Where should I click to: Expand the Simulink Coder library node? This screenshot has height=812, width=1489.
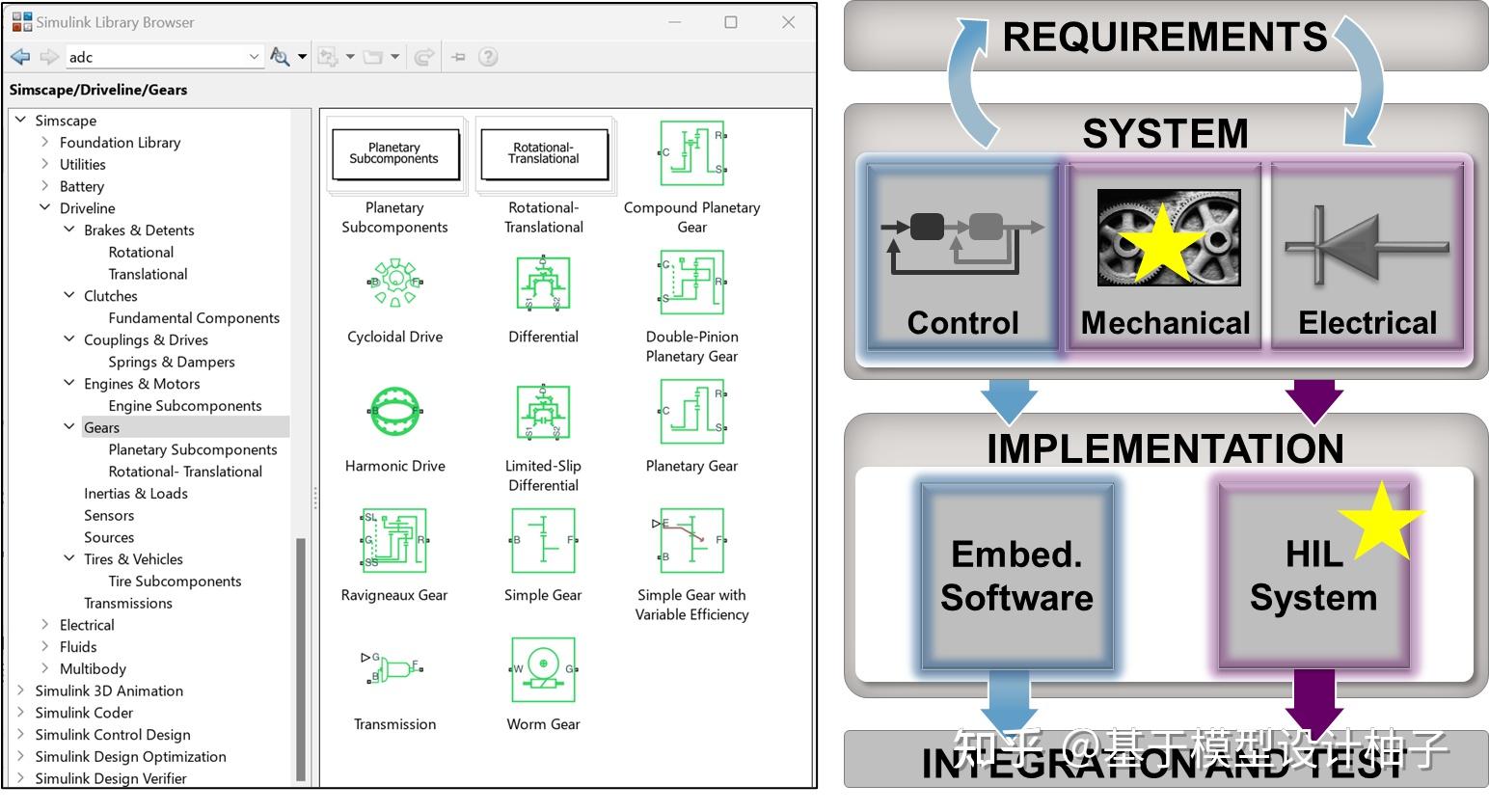[x=20, y=713]
